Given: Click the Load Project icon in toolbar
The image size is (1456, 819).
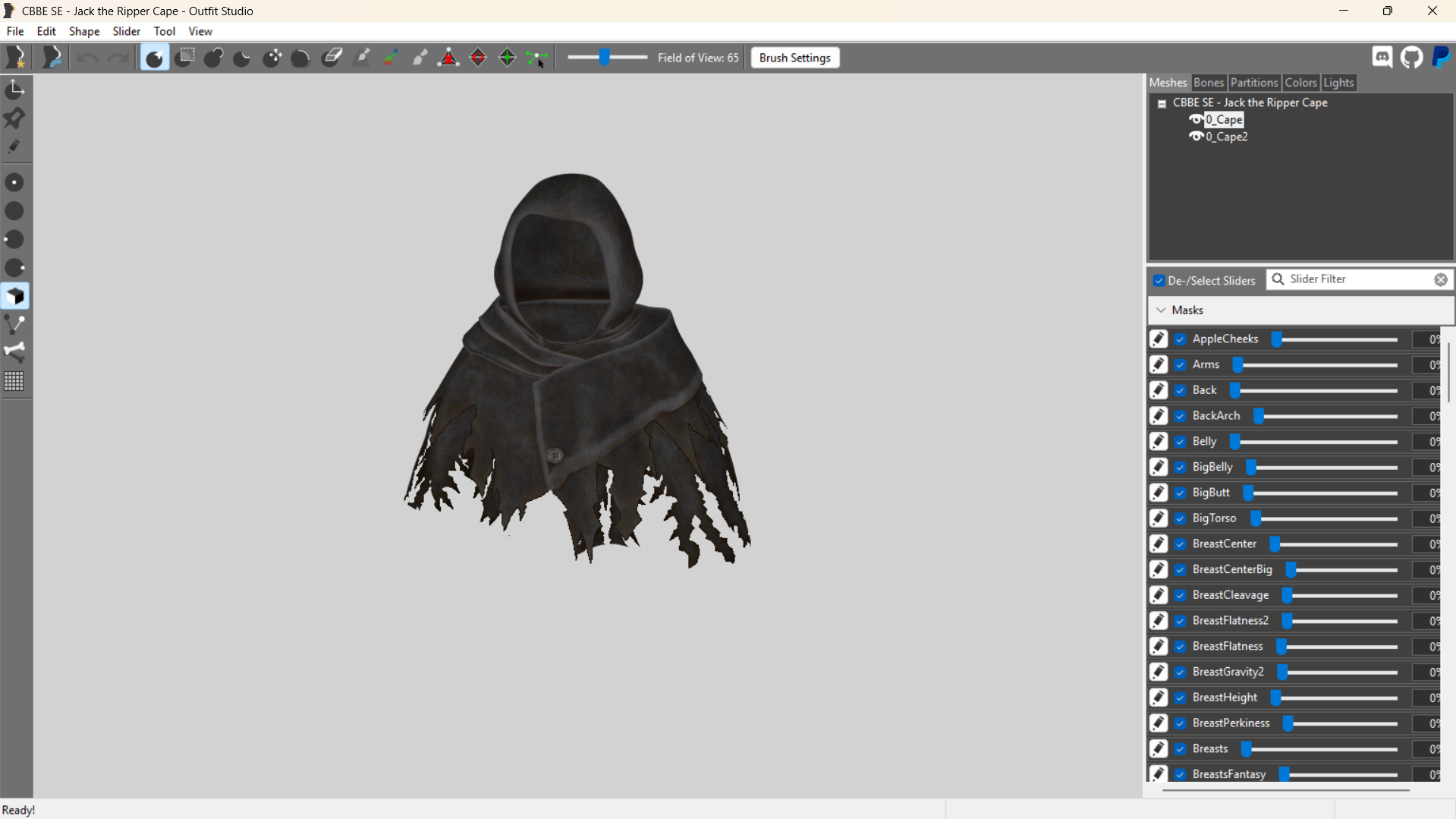Looking at the screenshot, I should 52,58.
